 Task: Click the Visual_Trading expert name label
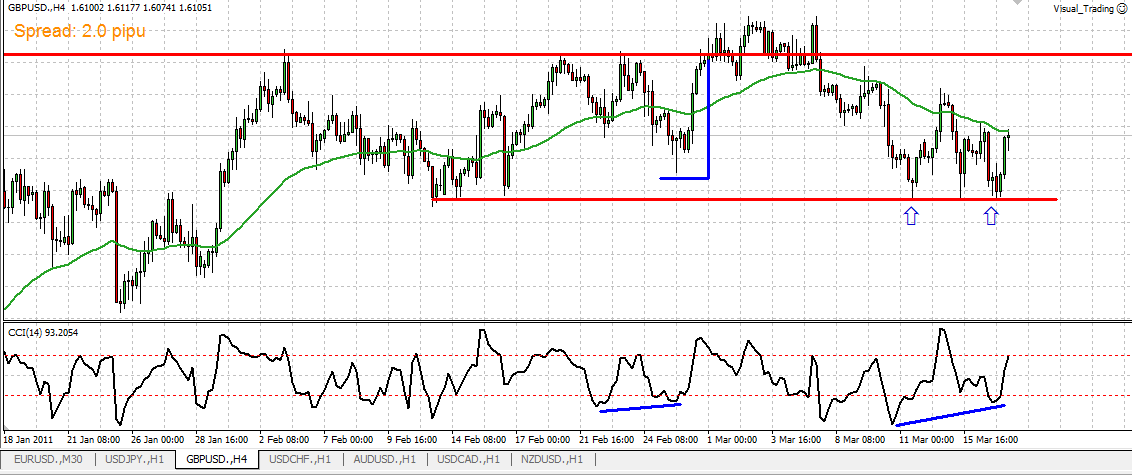pos(1084,9)
